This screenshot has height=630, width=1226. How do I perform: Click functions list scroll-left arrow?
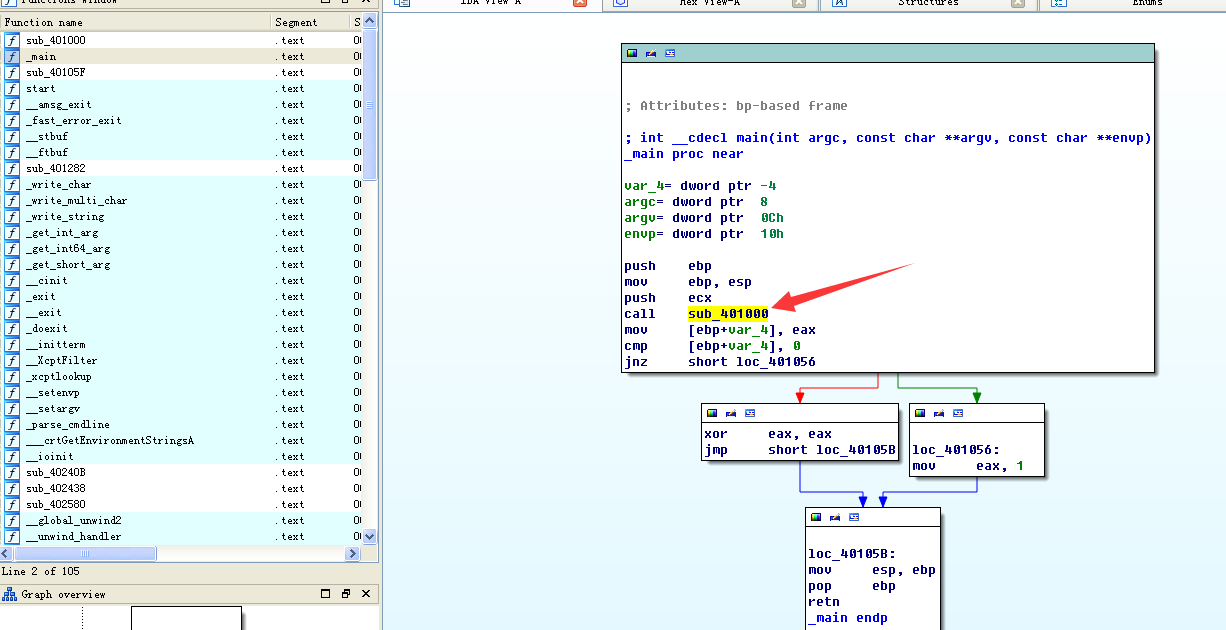[x=7, y=553]
